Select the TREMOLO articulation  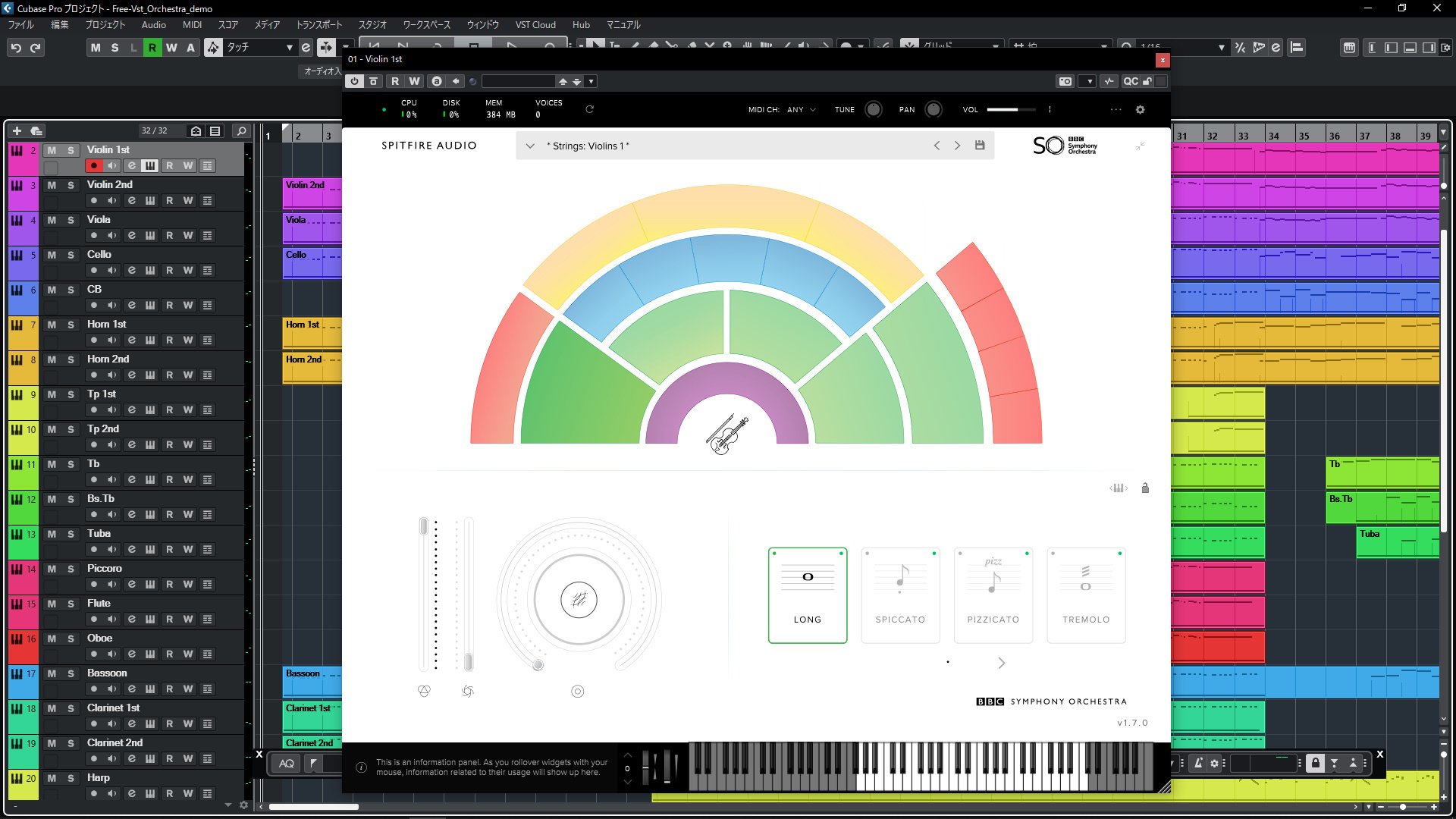click(x=1086, y=595)
